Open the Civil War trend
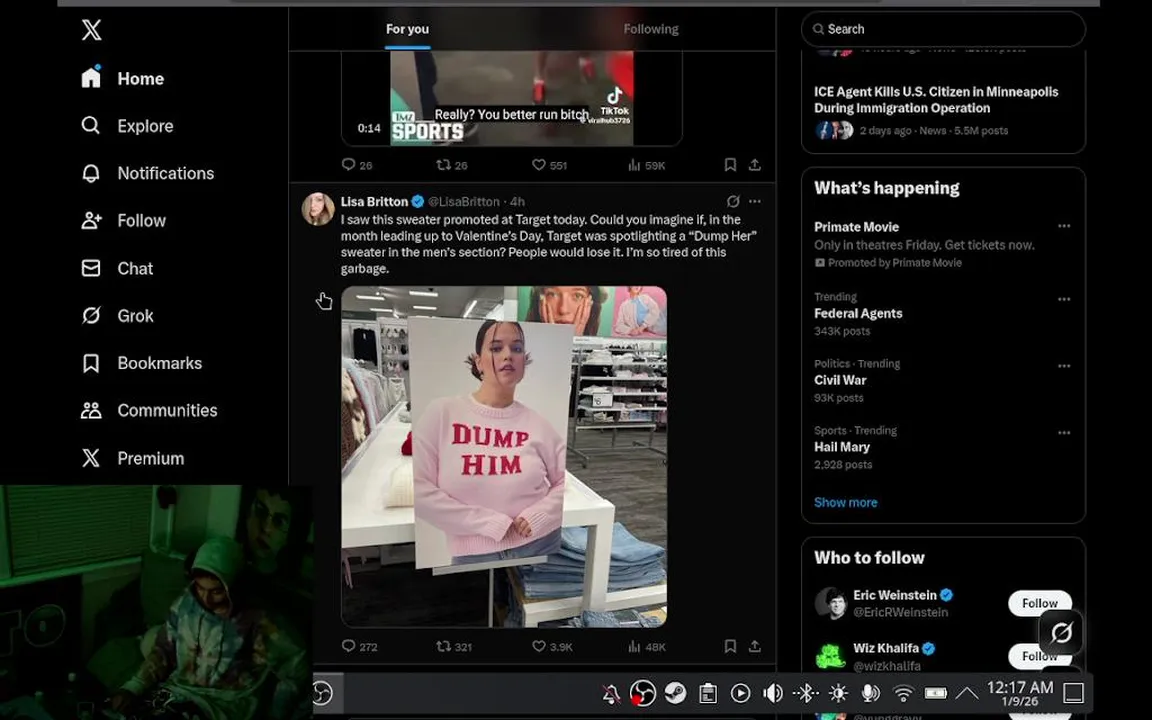The width and height of the screenshot is (1152, 720). coord(840,380)
